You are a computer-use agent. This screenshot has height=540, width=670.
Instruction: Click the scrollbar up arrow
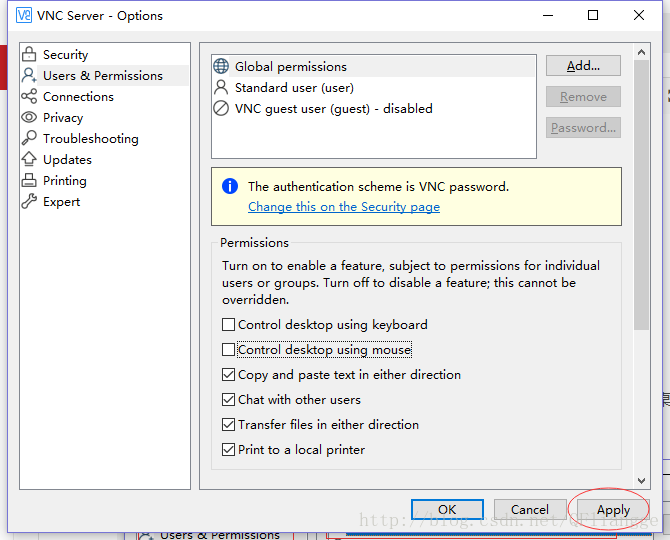pyautogui.click(x=641, y=52)
